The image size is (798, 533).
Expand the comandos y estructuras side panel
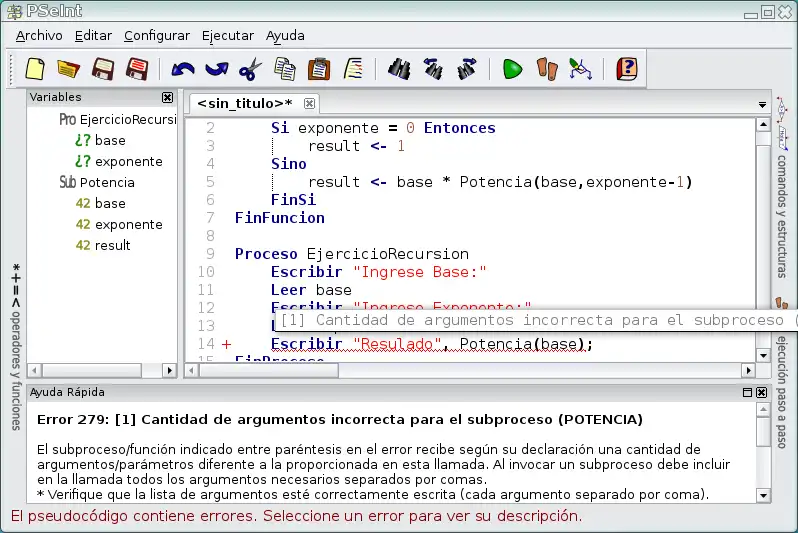coord(782,200)
